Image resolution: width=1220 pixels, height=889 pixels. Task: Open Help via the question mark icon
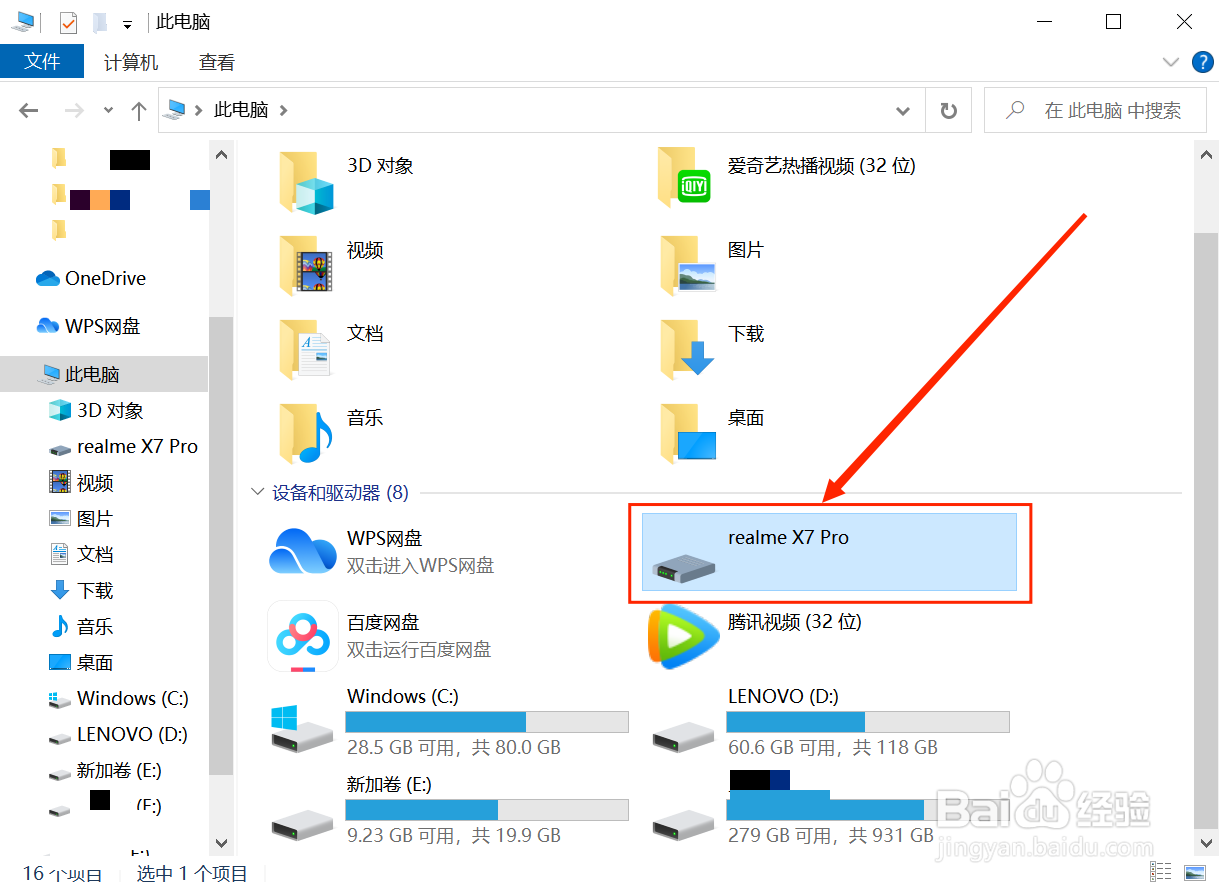pos(1202,61)
